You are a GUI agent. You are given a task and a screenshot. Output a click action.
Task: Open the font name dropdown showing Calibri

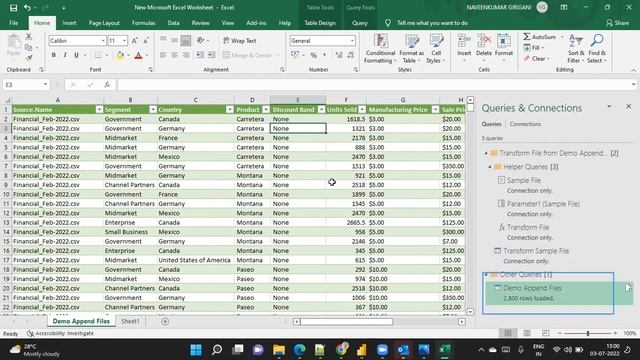pyautogui.click(x=103, y=40)
